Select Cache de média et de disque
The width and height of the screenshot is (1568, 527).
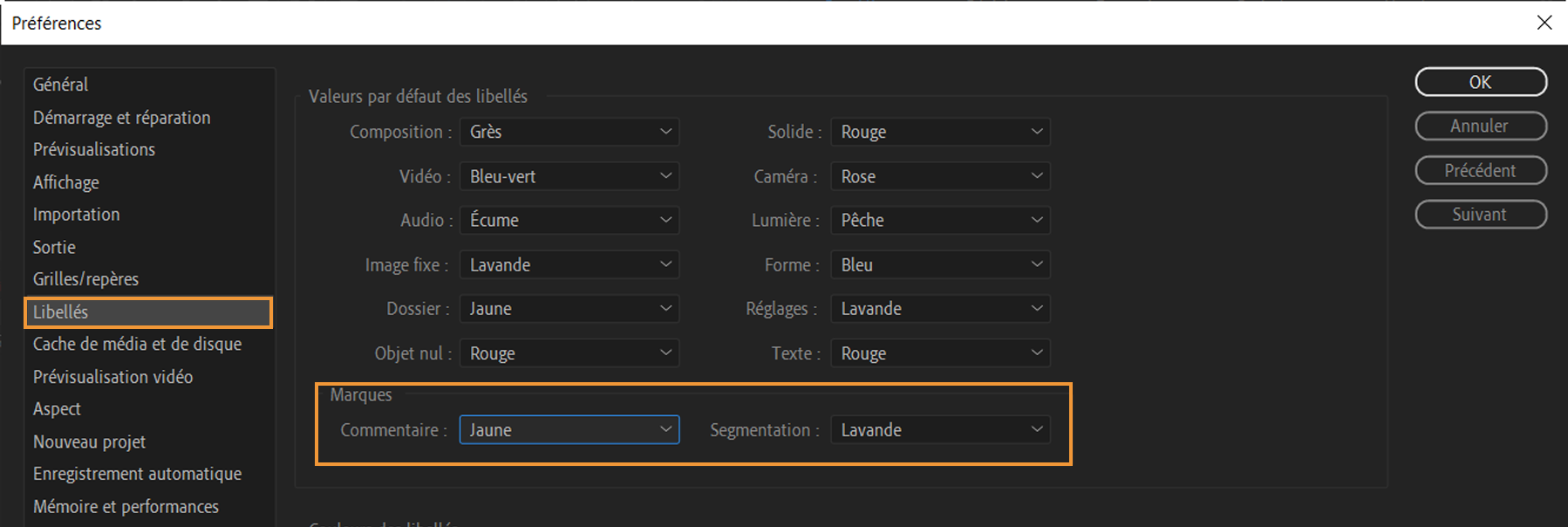tap(137, 344)
